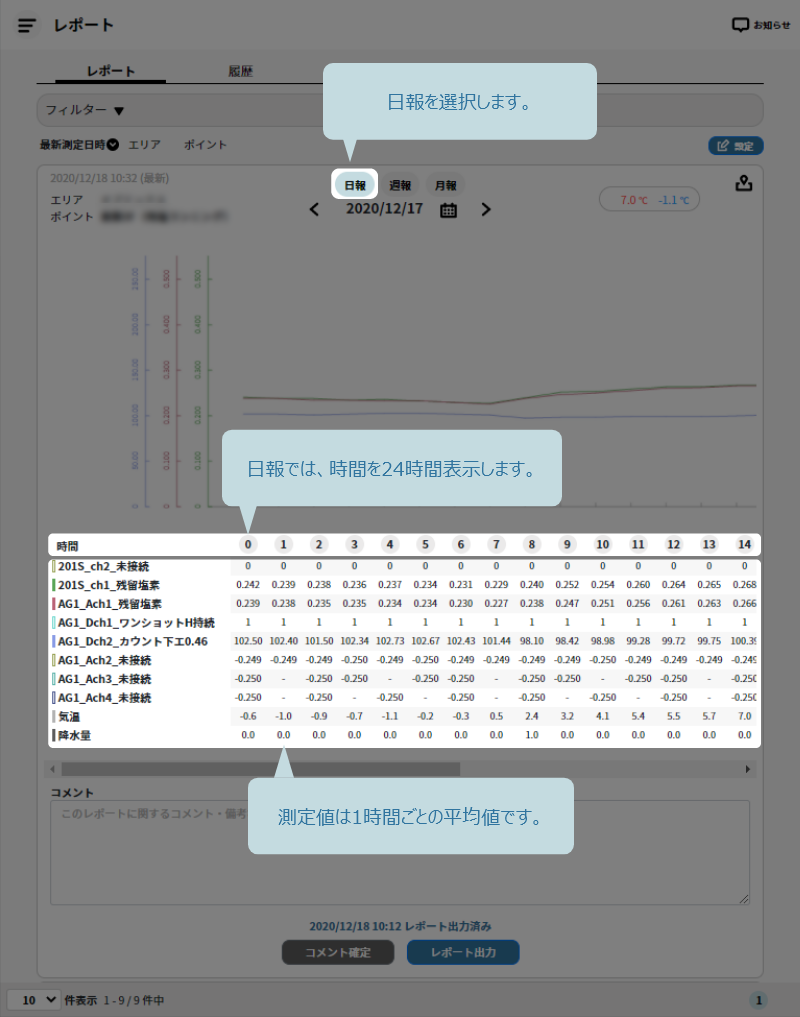Viewport: 800px width, 1017px height.
Task: Click the date 2020/12/17 text
Action: [x=384, y=209]
